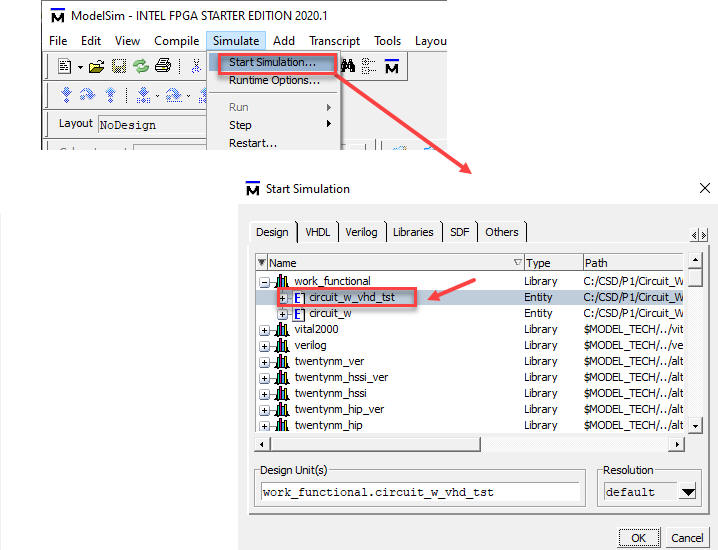Open the Add menu

click(x=284, y=41)
